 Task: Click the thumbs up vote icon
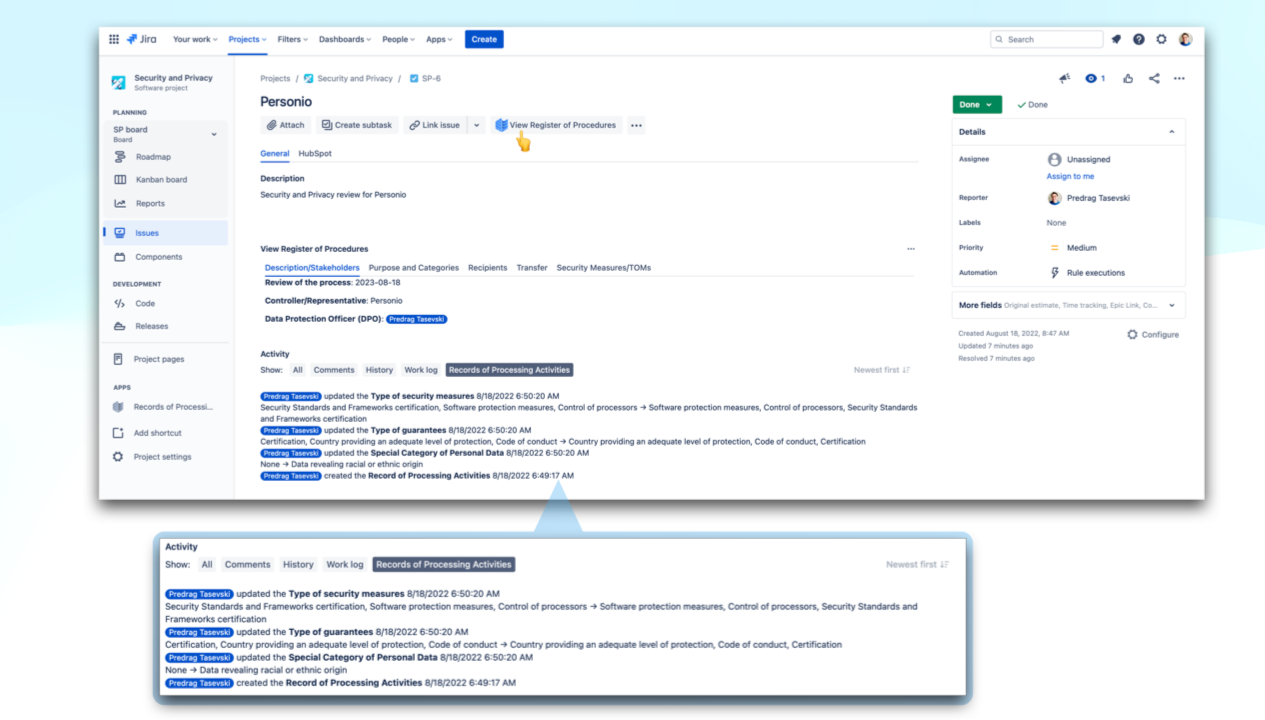[x=1128, y=78]
